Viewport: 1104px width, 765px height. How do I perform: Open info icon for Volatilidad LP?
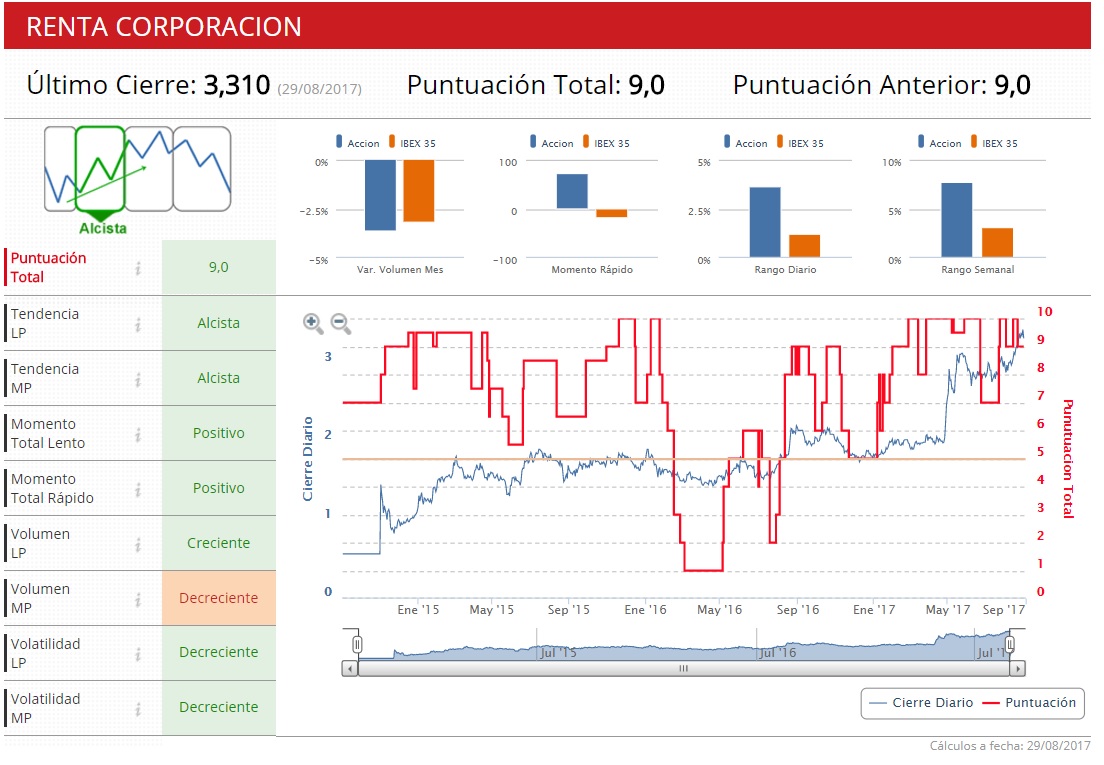coord(139,654)
